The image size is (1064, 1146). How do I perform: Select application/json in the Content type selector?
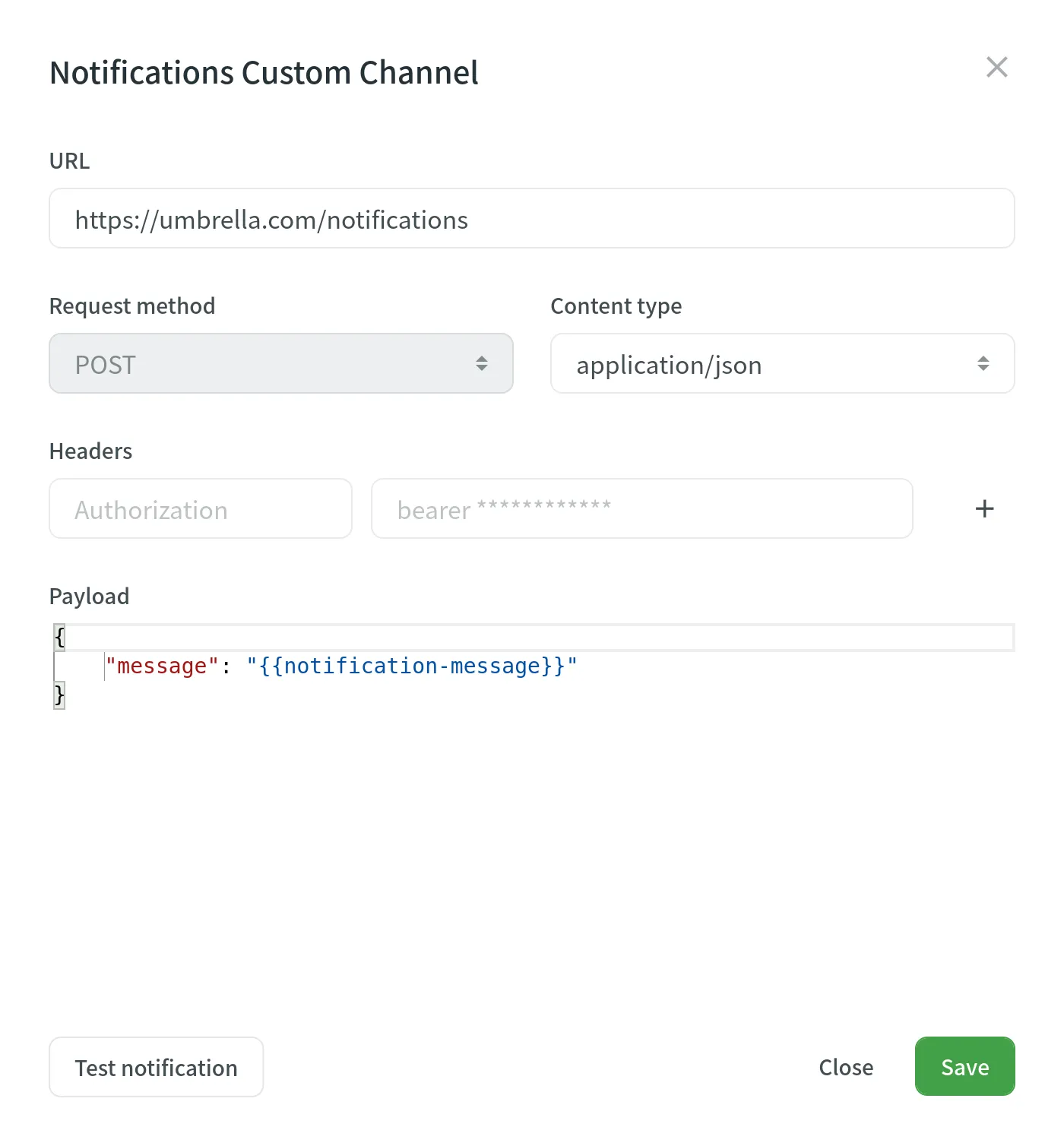(782, 363)
